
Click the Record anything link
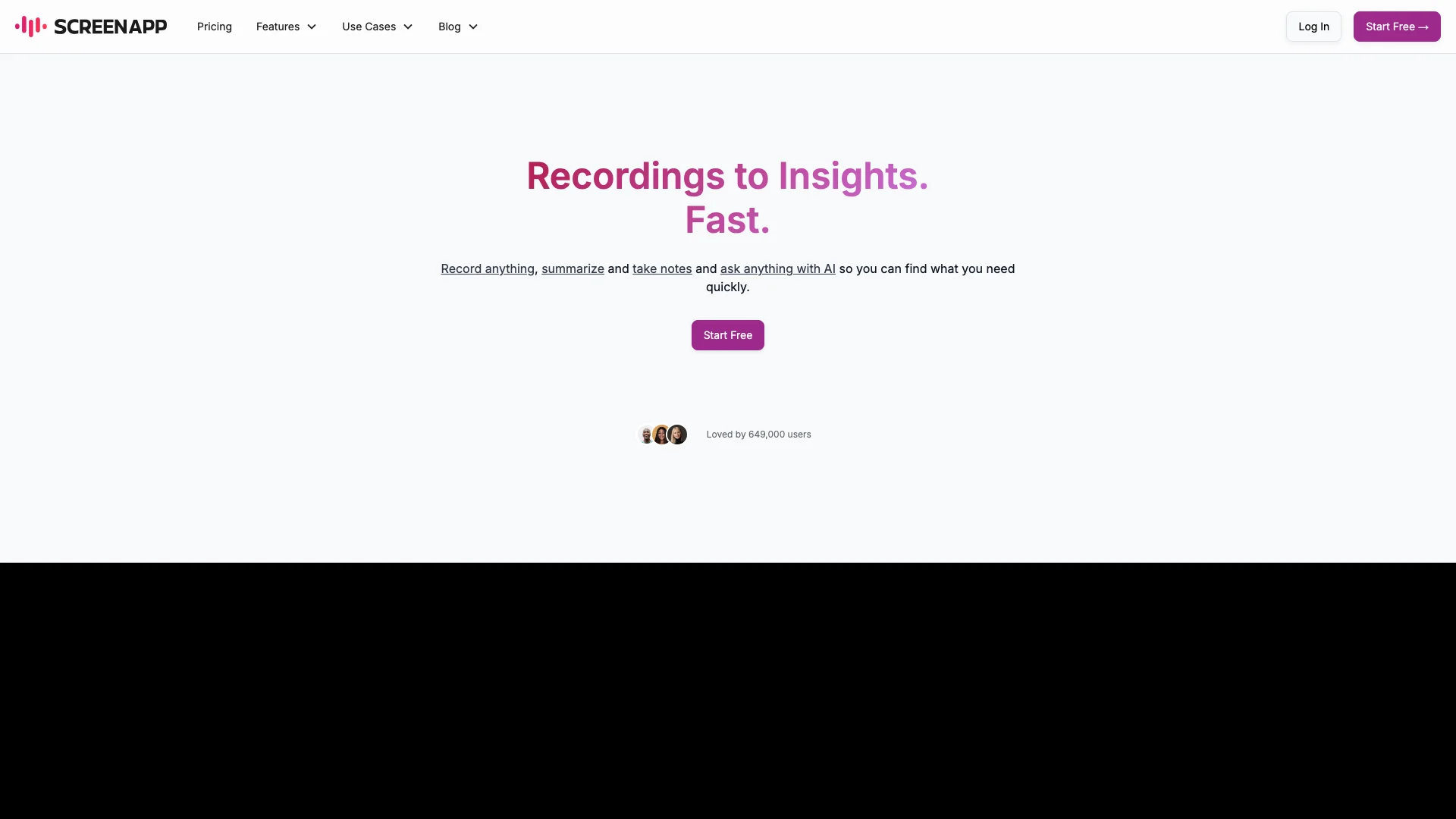[487, 268]
